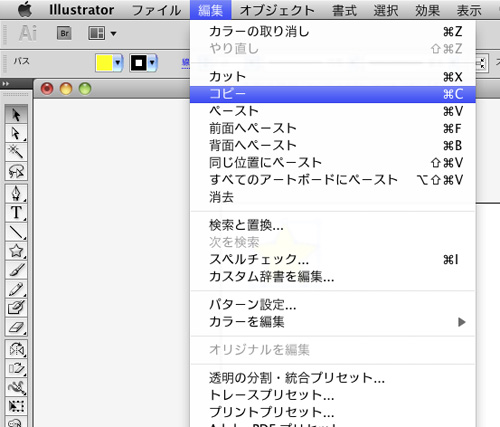Open the オブジェクト menu

coord(277,10)
